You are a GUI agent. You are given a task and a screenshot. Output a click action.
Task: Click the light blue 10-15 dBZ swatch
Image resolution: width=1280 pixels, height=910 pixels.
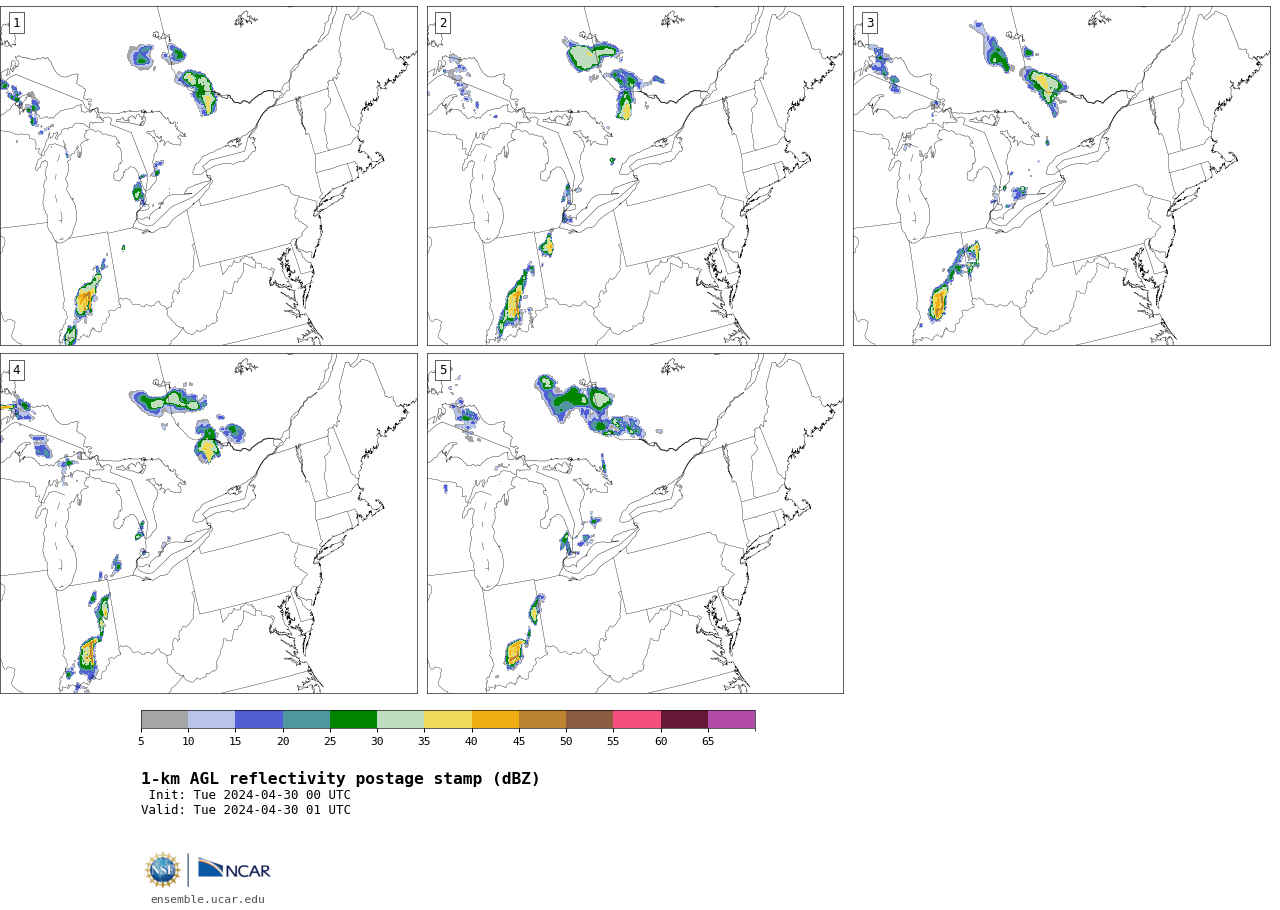212,720
